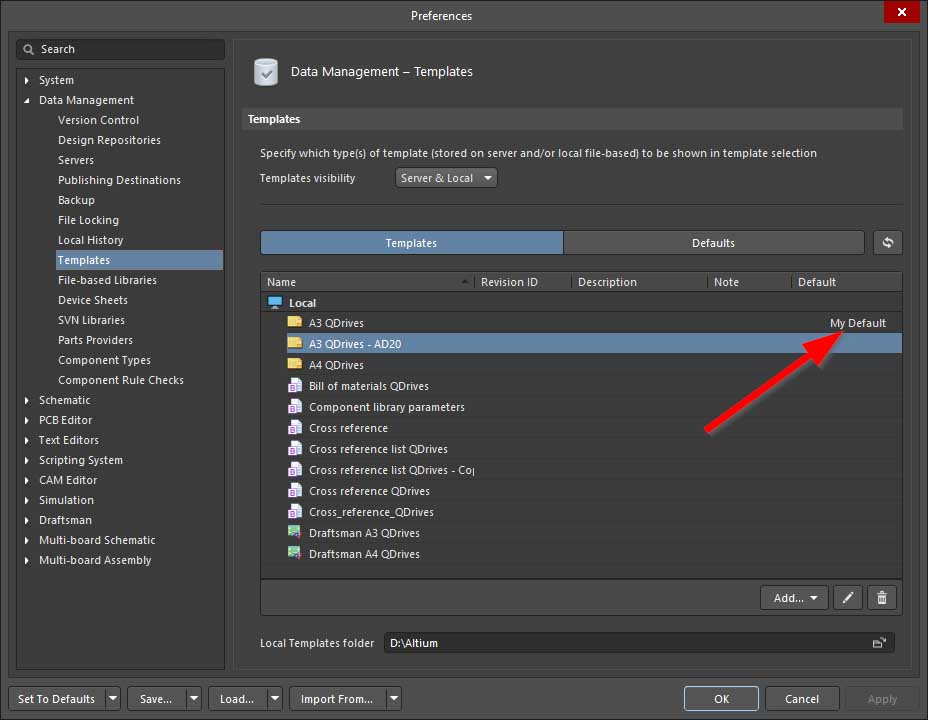Open the Templates visibility dropdown
This screenshot has height=720, width=928.
click(x=446, y=178)
